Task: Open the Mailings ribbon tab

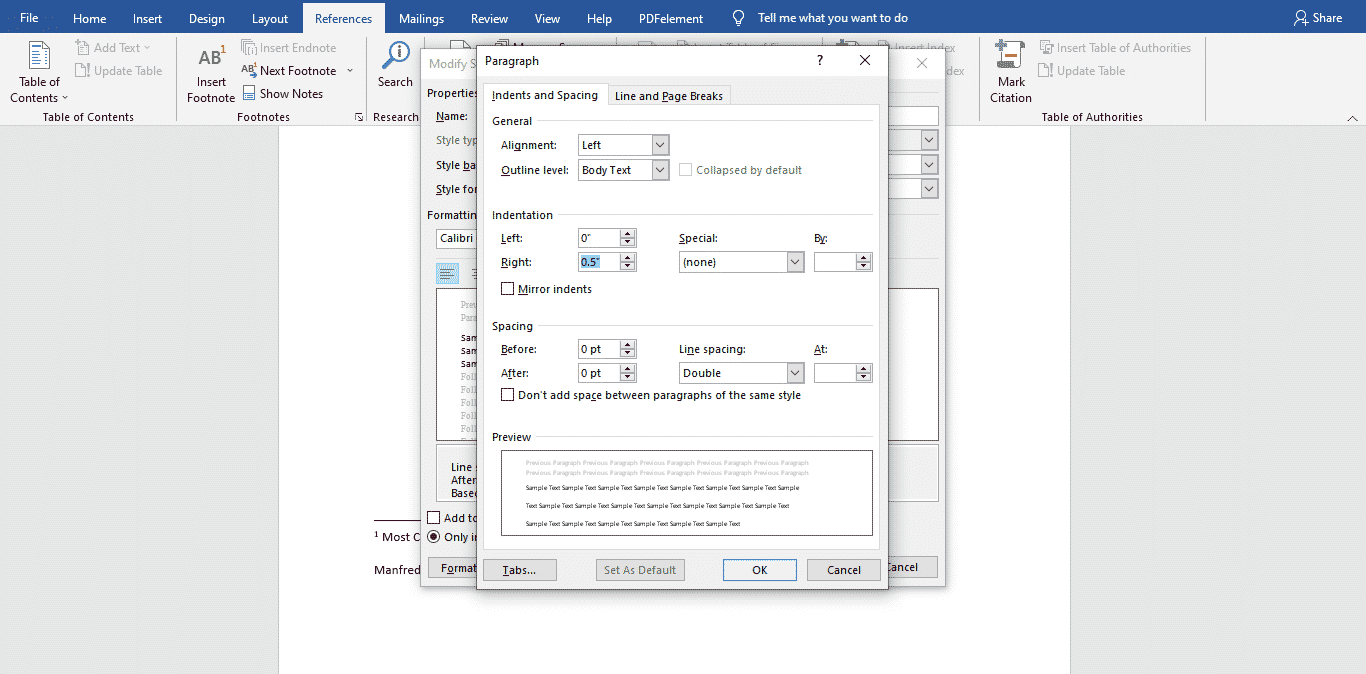Action: [x=421, y=17]
